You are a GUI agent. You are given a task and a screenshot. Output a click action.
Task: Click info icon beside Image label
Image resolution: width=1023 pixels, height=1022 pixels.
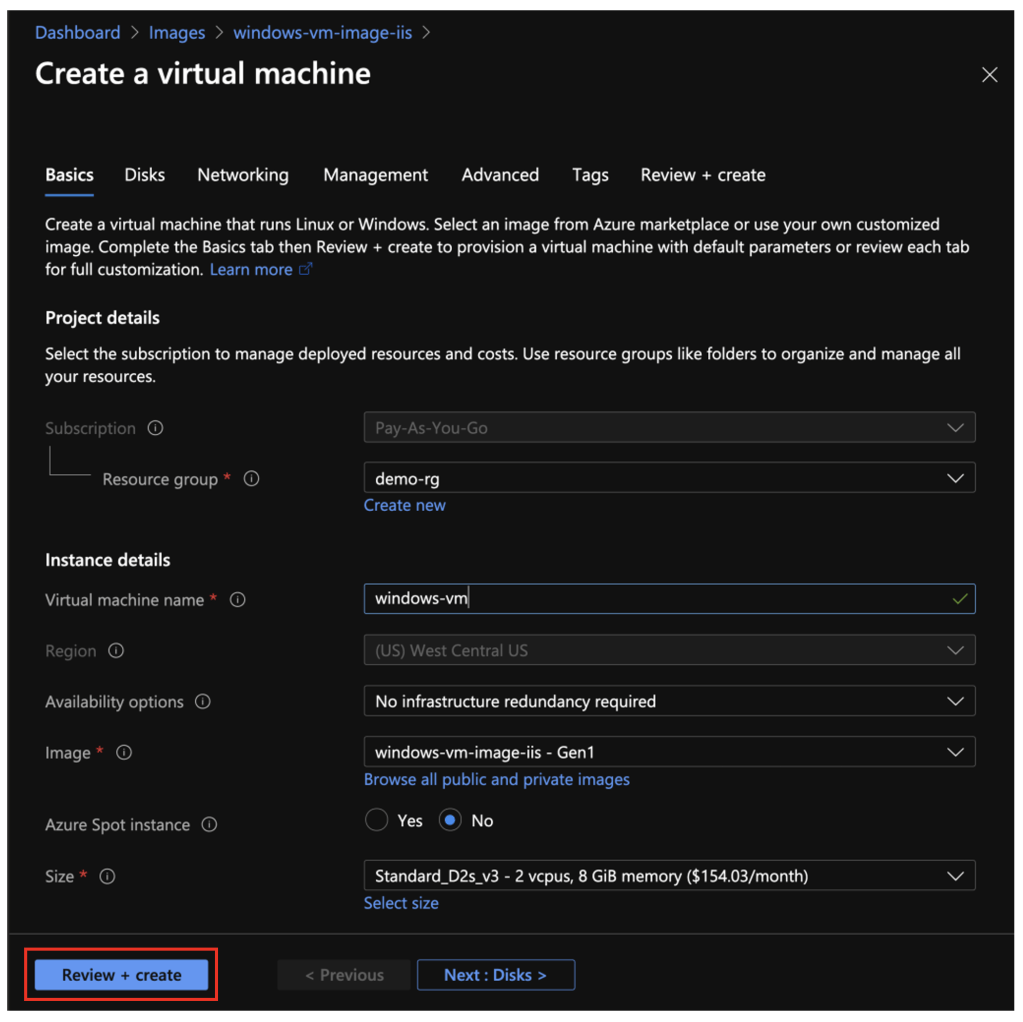click(x=124, y=753)
